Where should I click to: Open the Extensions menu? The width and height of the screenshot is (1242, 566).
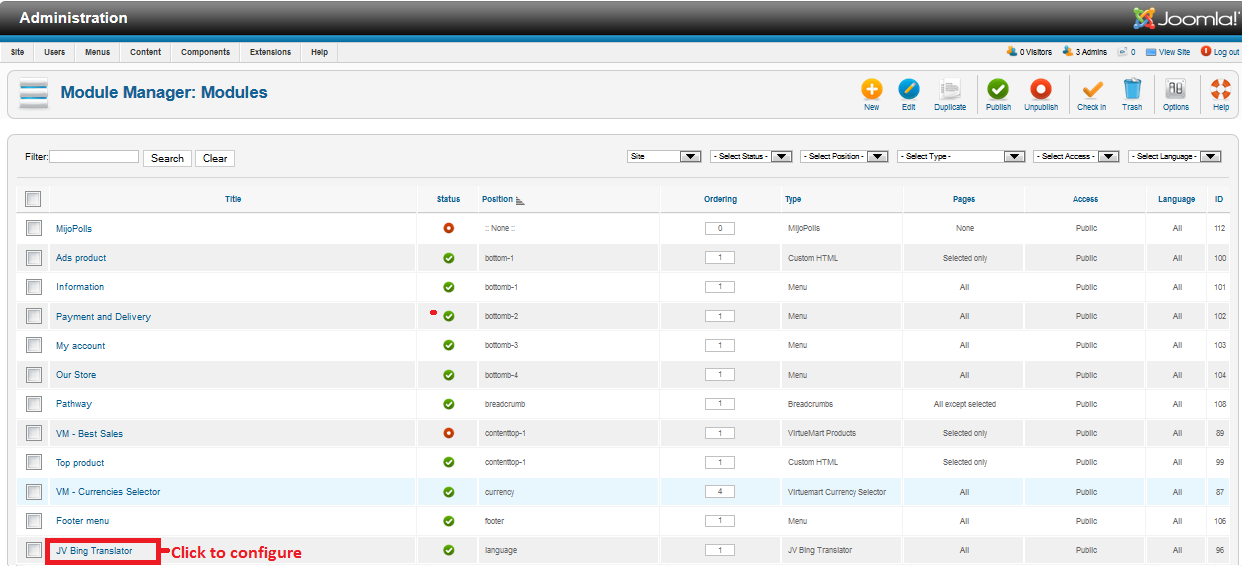point(270,52)
